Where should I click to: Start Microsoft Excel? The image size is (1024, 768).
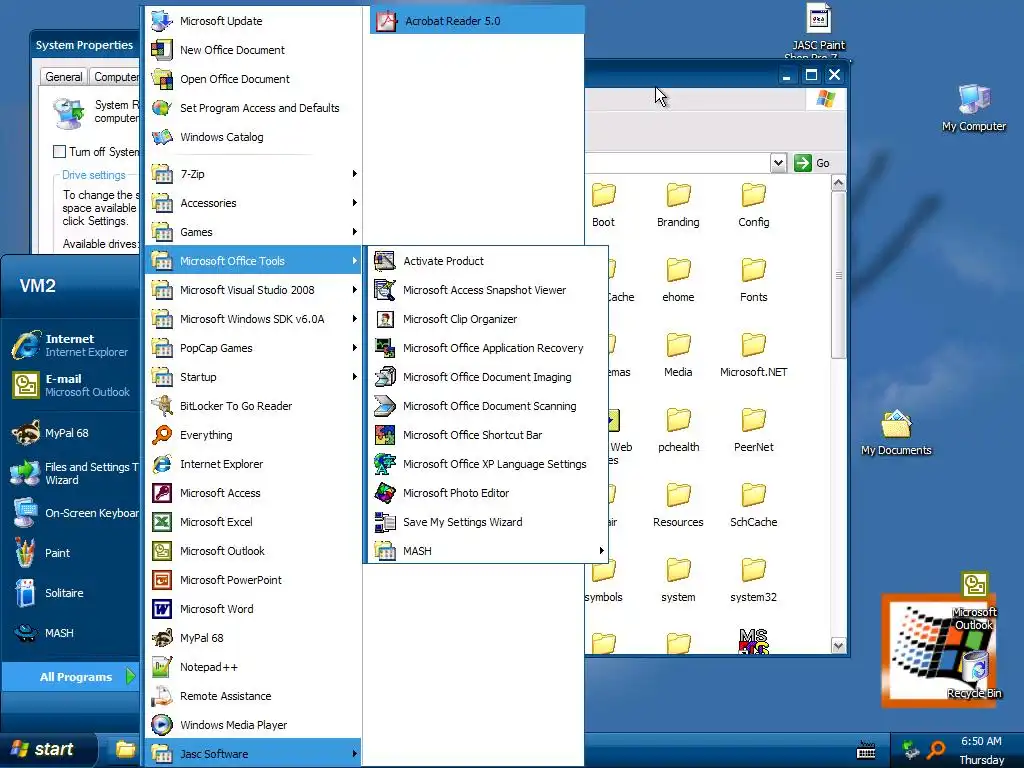coord(253,522)
